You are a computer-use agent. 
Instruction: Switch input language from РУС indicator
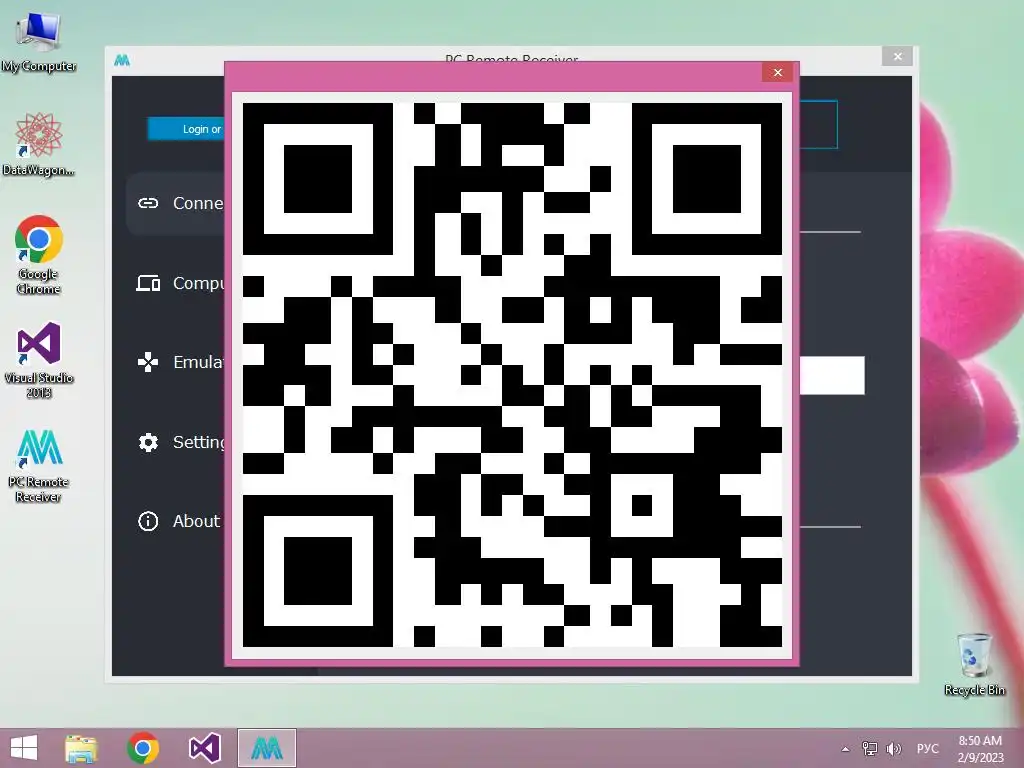(x=927, y=748)
